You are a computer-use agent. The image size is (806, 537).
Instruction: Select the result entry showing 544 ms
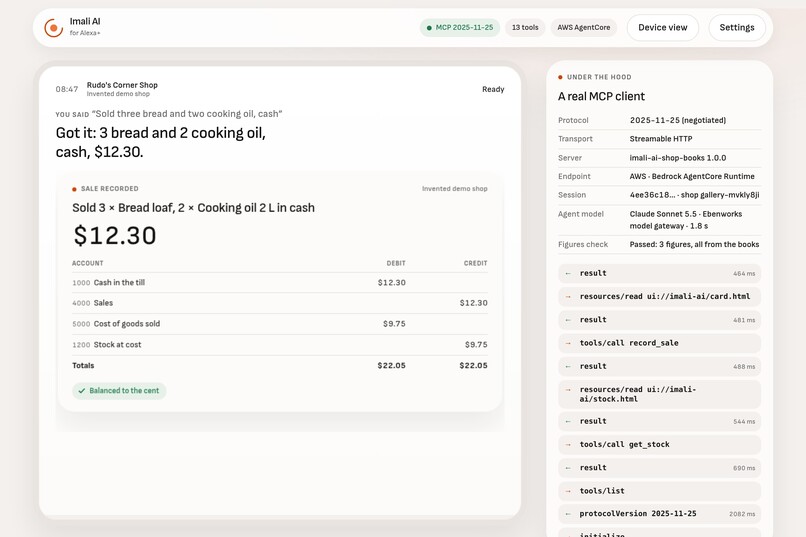(x=660, y=421)
